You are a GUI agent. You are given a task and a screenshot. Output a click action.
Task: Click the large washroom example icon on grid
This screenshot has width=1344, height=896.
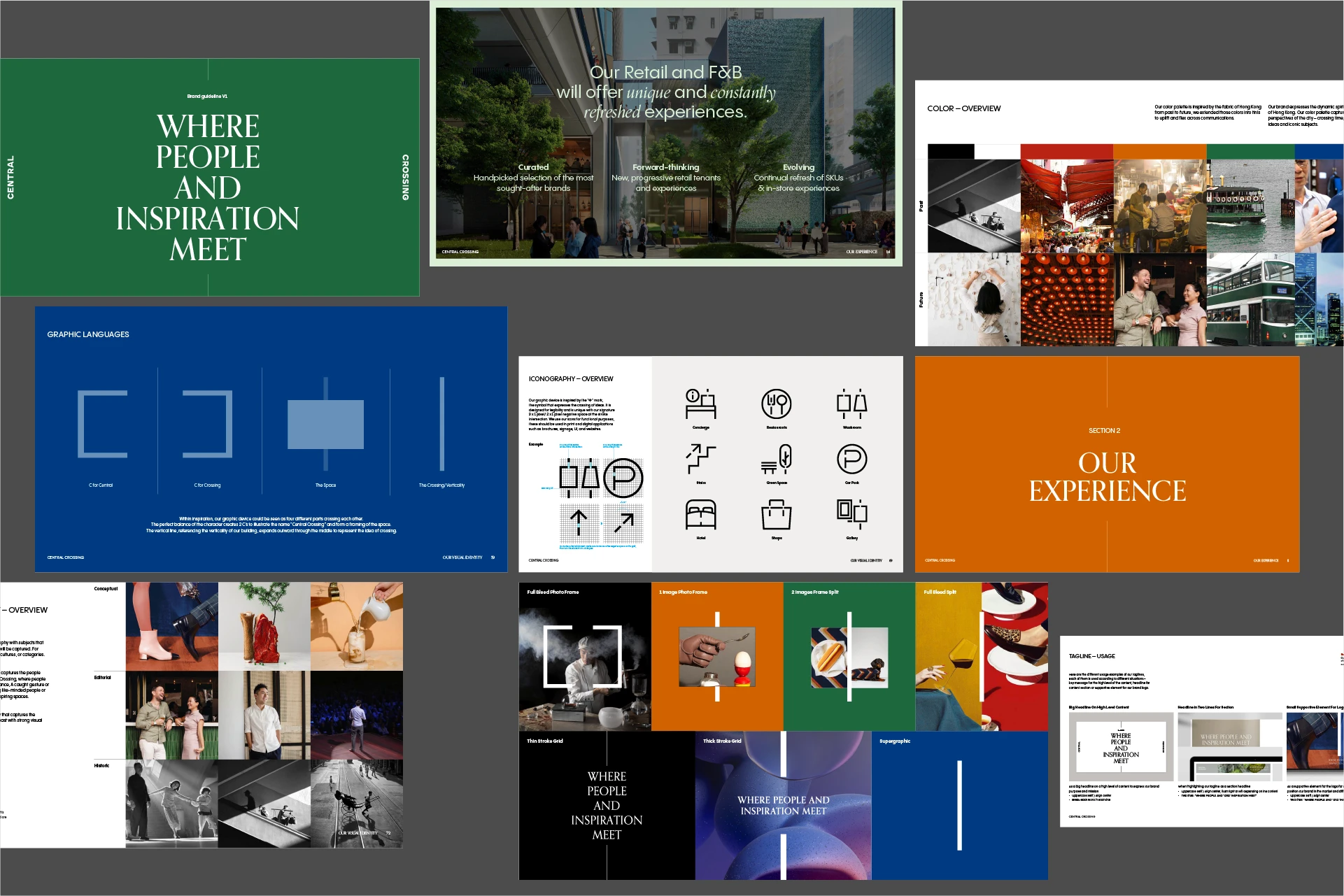pyautogui.click(x=579, y=478)
